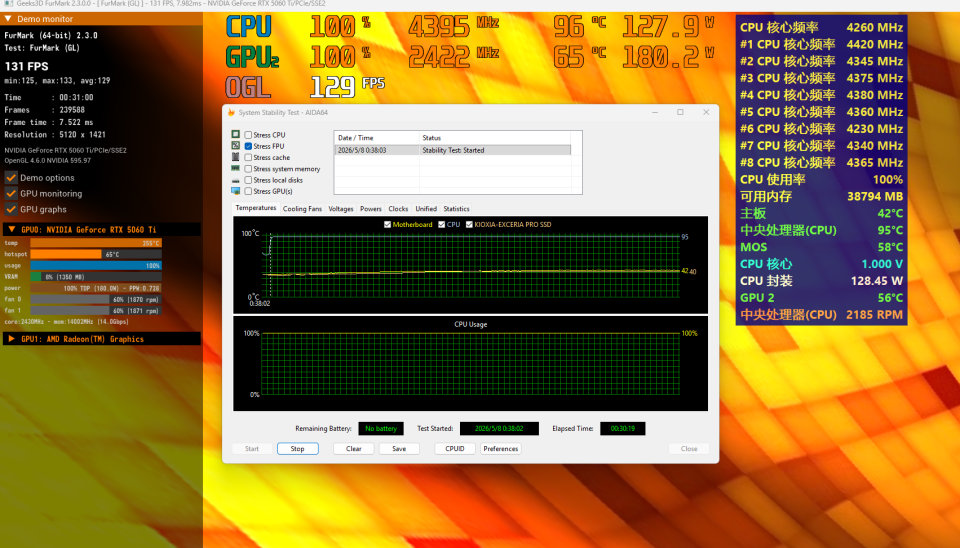Click the Test Started value field
Screen dimensions: 960x548
point(499,429)
